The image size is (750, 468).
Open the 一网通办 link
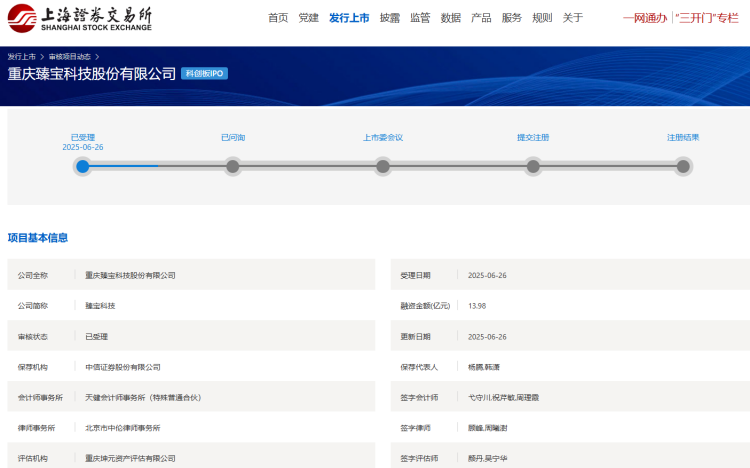(x=644, y=18)
